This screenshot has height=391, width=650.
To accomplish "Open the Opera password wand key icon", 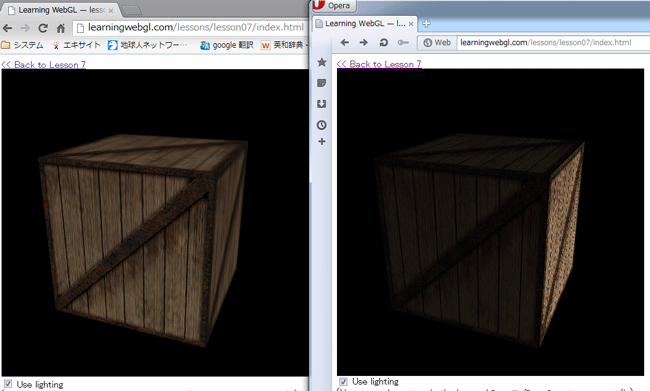I will pos(403,42).
